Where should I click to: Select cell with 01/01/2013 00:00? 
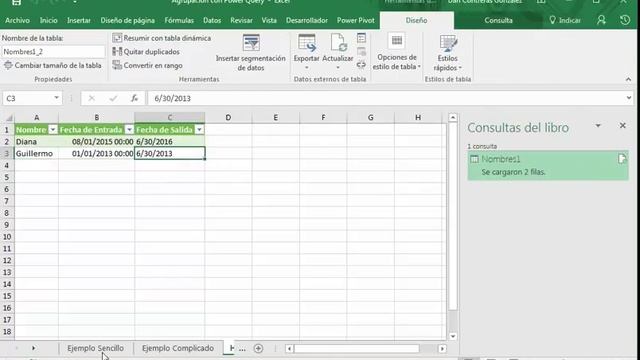[96, 153]
